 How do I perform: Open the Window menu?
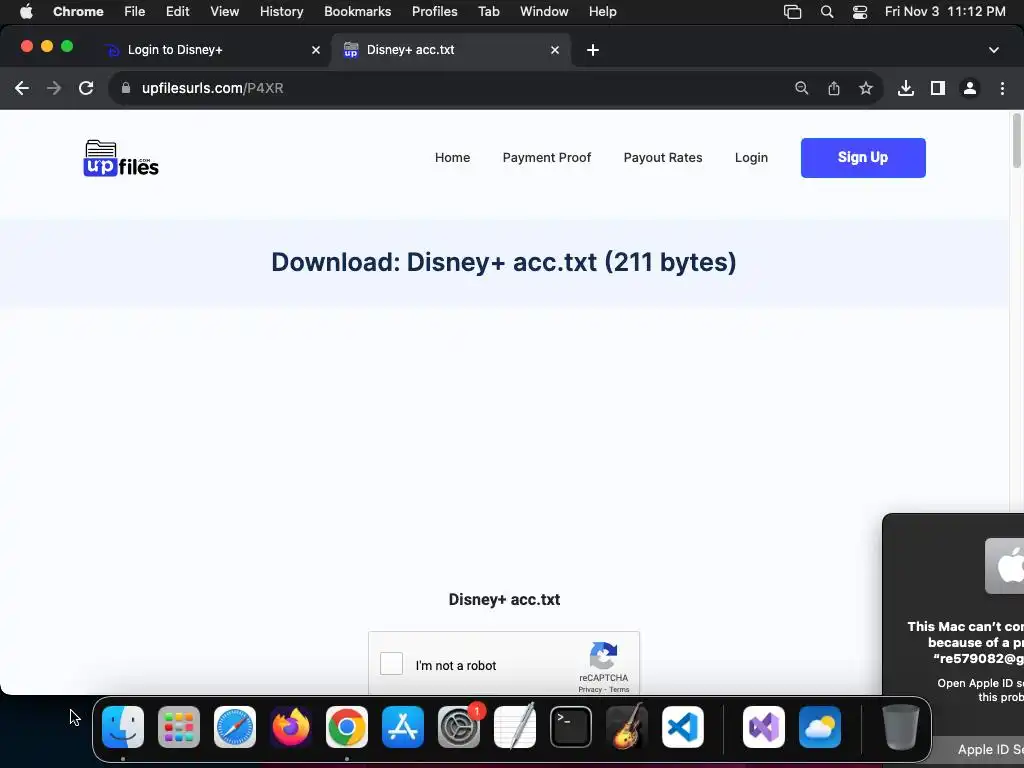(544, 12)
